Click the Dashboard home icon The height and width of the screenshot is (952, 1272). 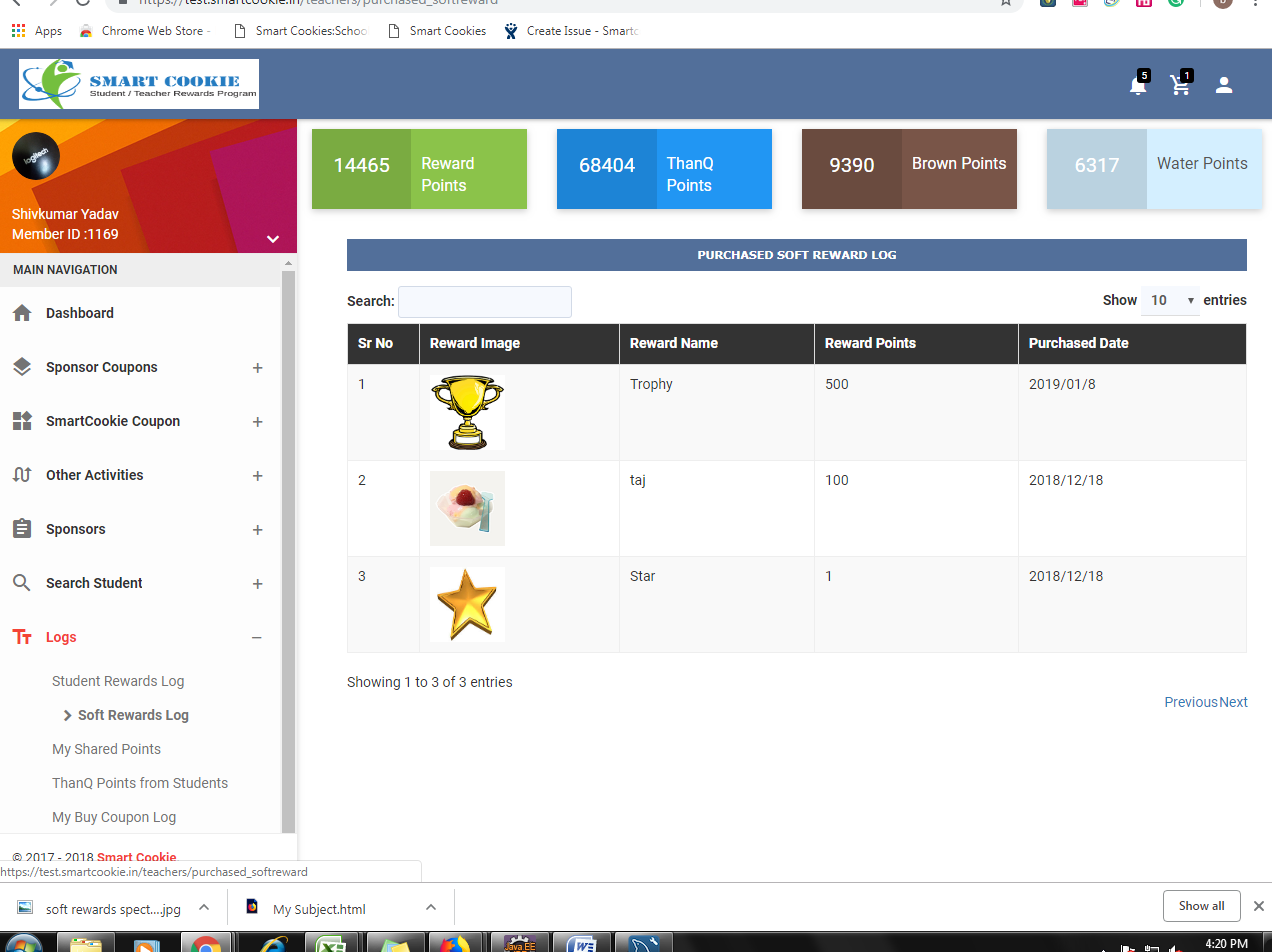point(22,313)
